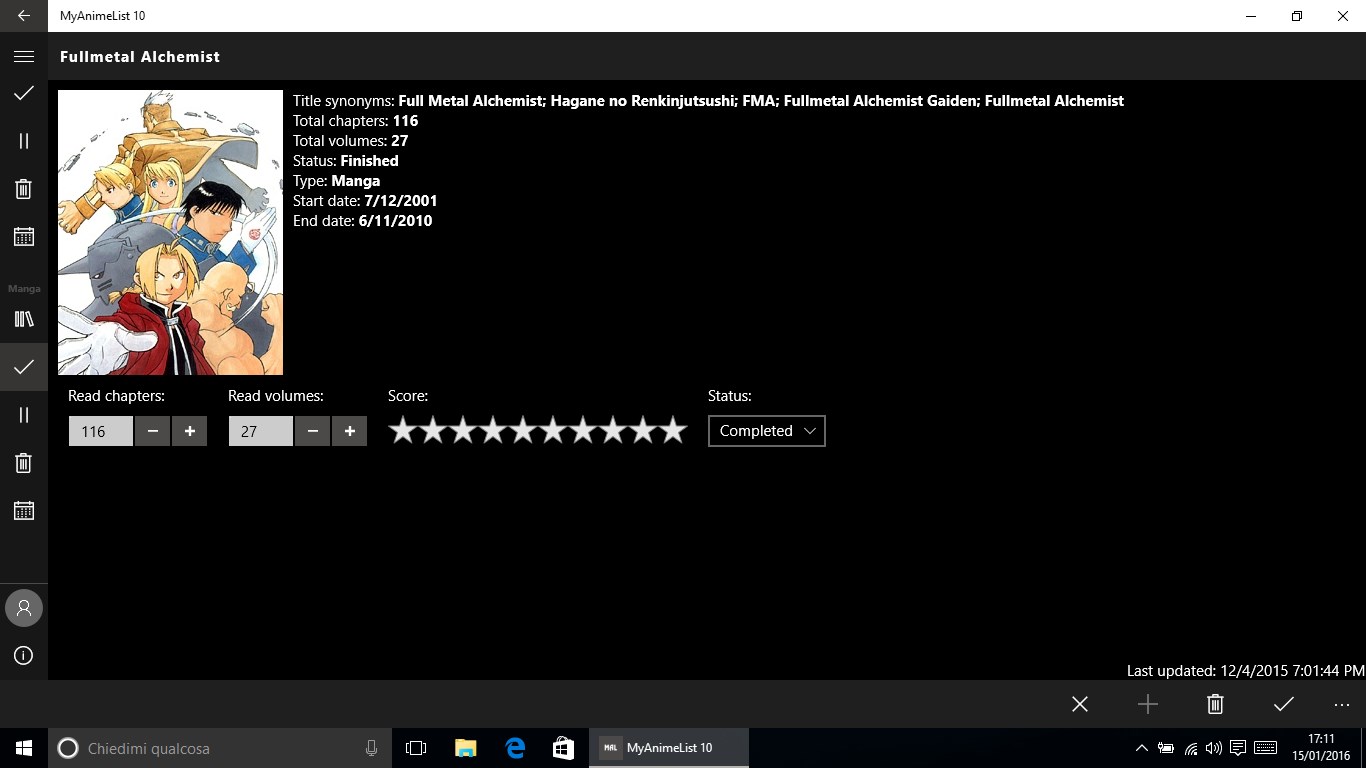
Task: Open the hamburger navigation menu
Action: click(24, 57)
